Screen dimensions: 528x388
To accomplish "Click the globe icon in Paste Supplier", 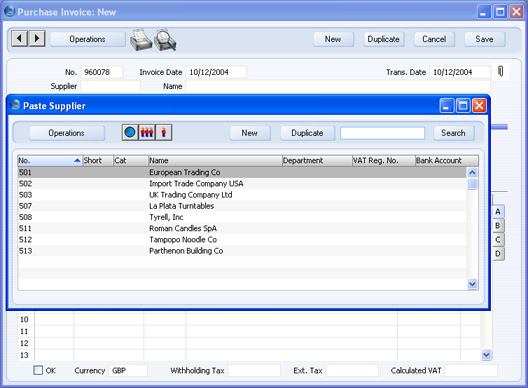I will [130, 132].
